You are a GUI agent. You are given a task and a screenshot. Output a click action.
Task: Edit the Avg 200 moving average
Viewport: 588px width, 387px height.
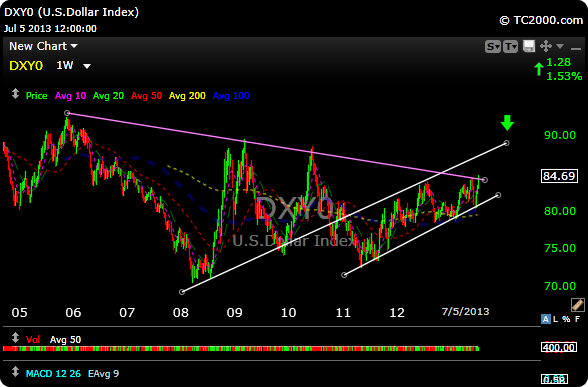tap(187, 96)
